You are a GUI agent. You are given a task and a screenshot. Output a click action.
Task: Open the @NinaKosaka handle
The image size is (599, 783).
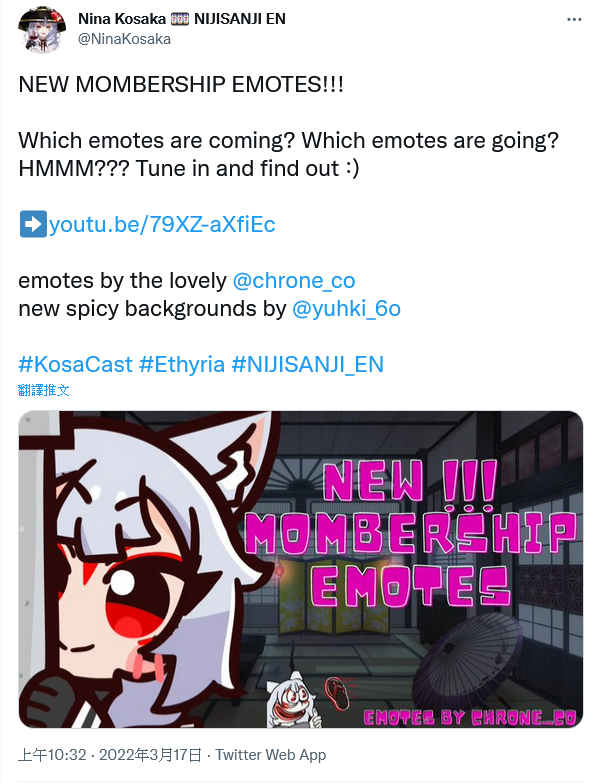pyautogui.click(x=124, y=39)
